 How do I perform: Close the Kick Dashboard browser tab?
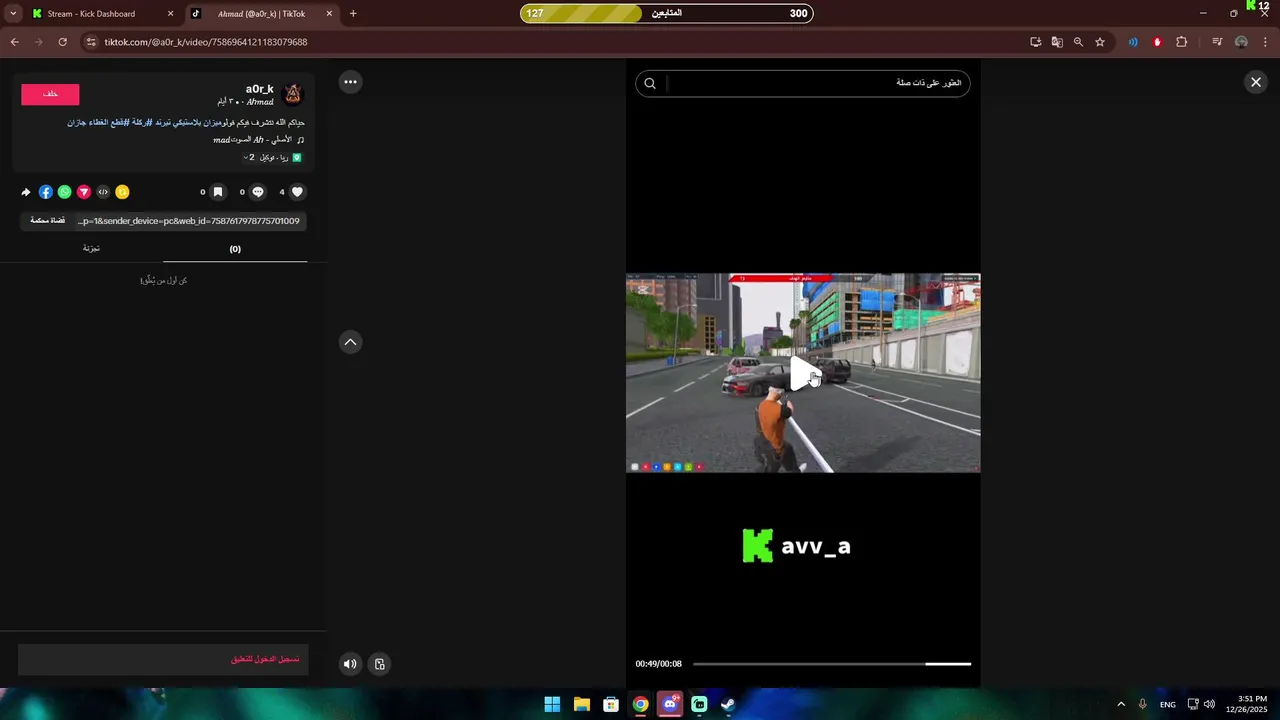pos(170,14)
